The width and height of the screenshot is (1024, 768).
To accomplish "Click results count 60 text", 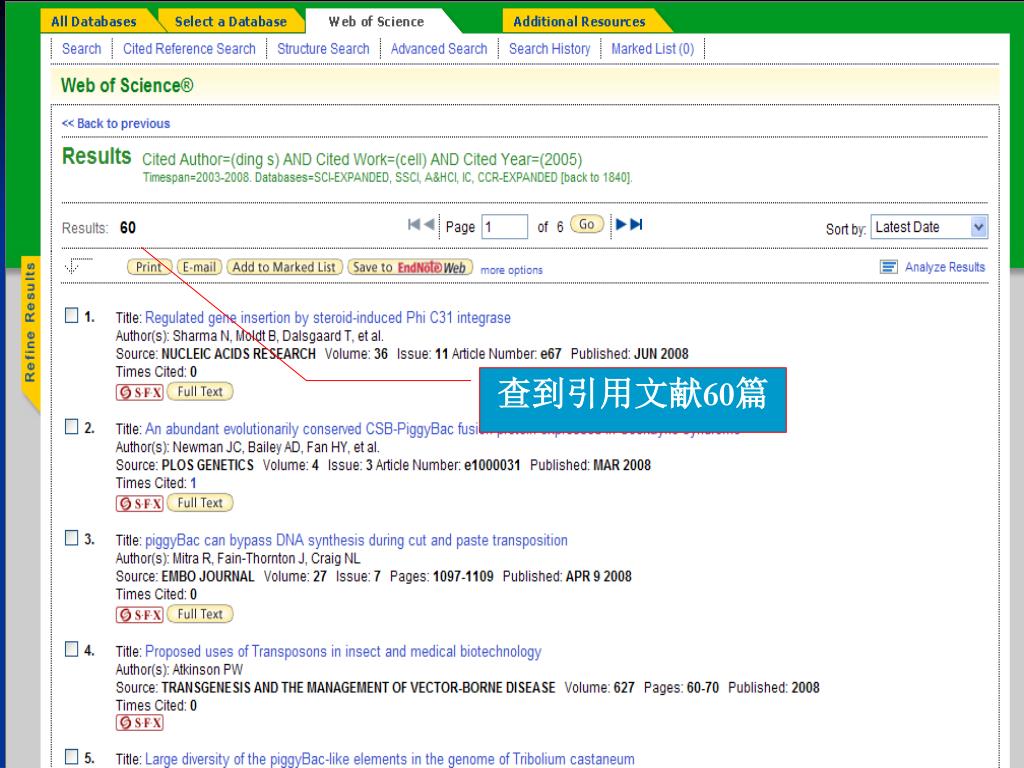I will pos(127,228).
